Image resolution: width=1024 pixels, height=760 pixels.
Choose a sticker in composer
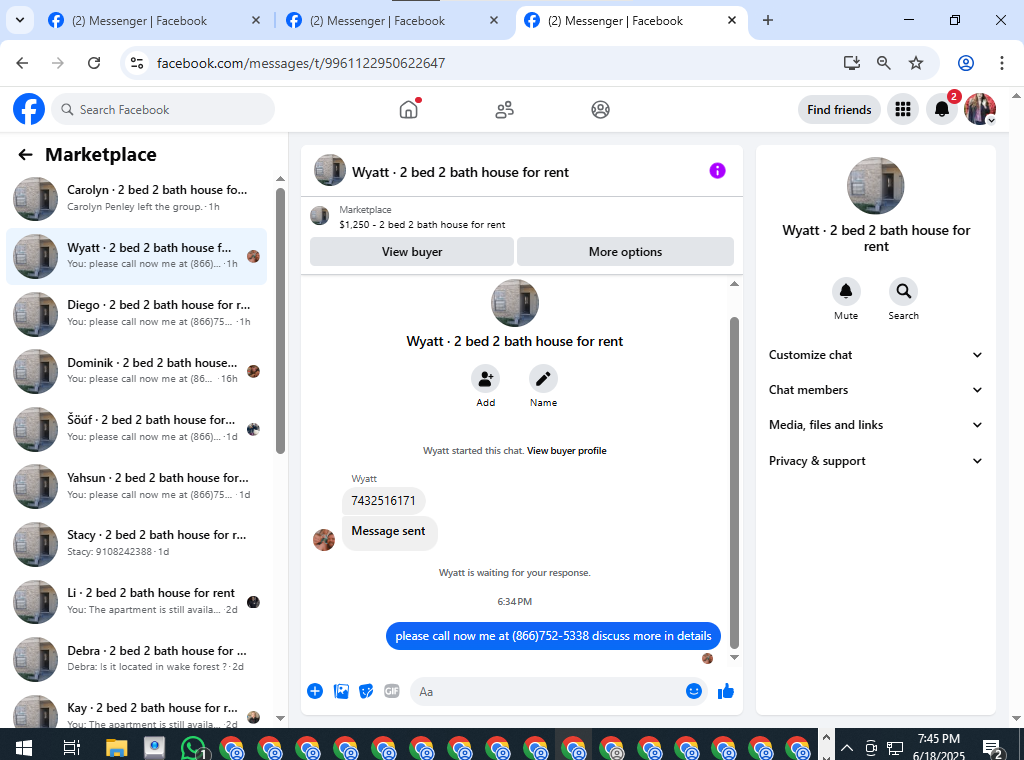click(x=366, y=691)
